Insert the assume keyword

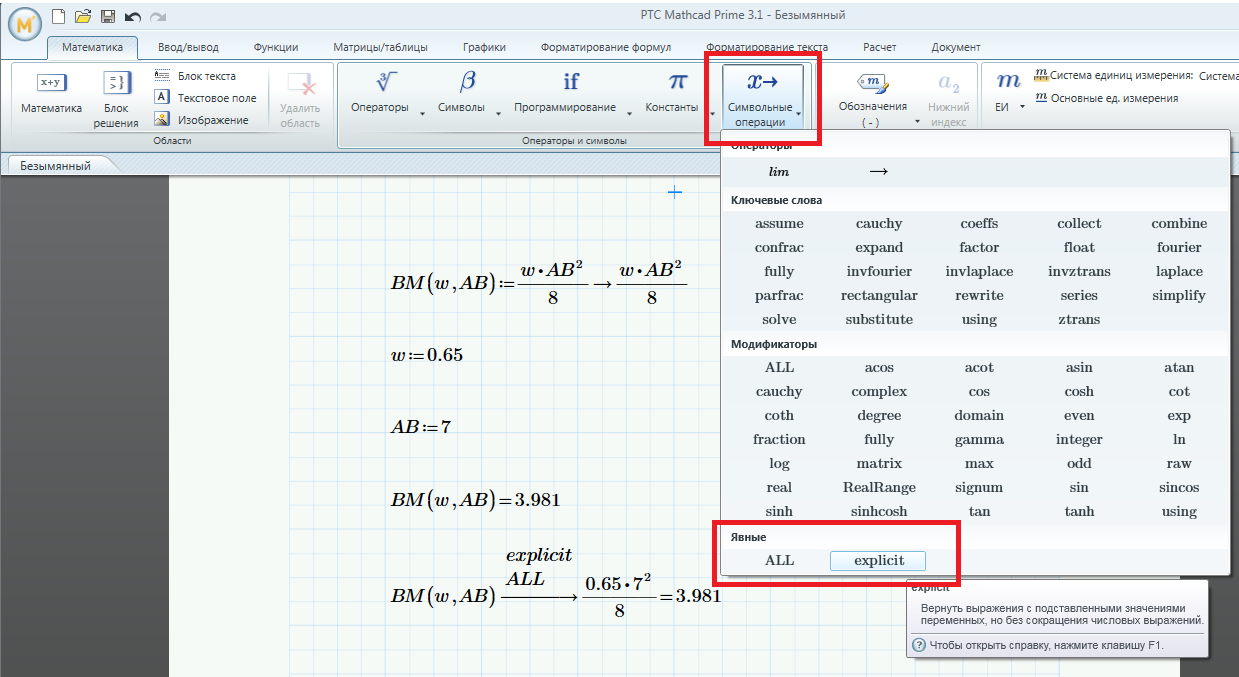point(779,223)
